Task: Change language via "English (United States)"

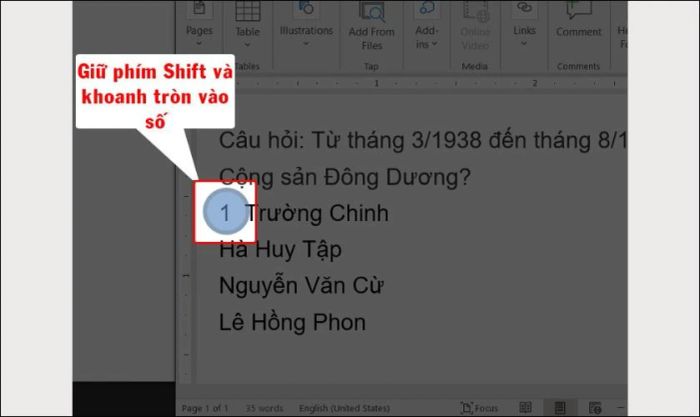Action: [344, 408]
